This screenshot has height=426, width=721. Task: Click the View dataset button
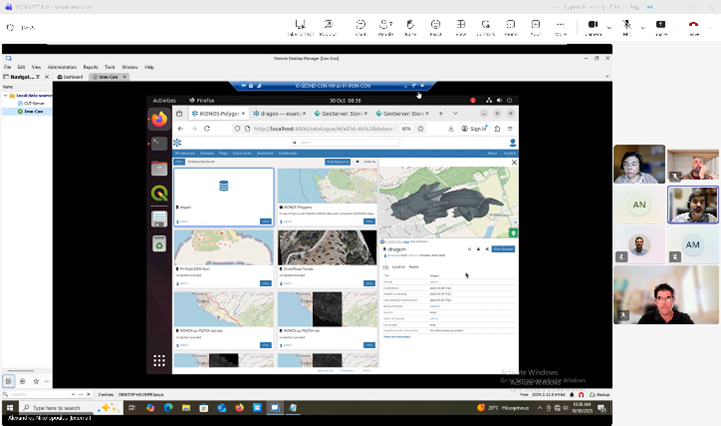point(503,249)
